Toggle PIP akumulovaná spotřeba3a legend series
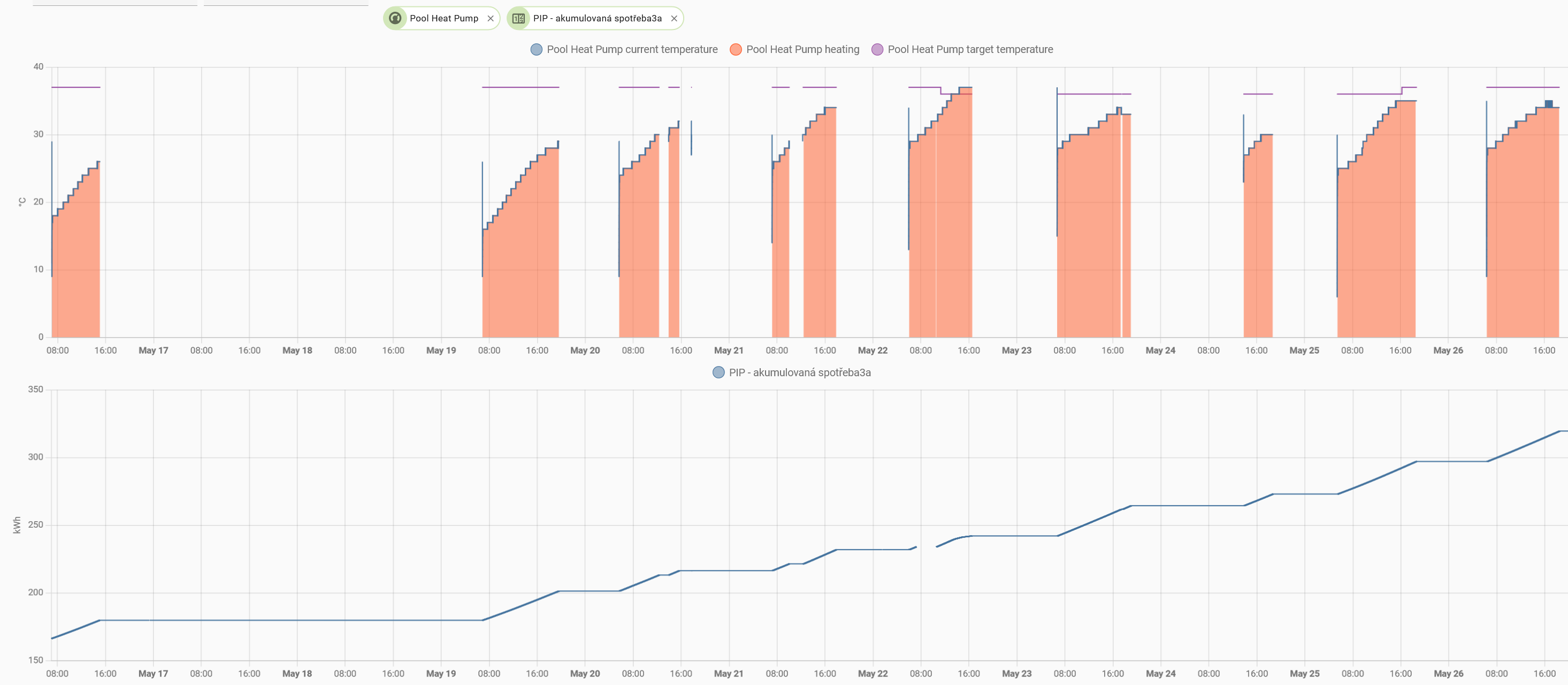The image size is (1568, 685). click(799, 372)
